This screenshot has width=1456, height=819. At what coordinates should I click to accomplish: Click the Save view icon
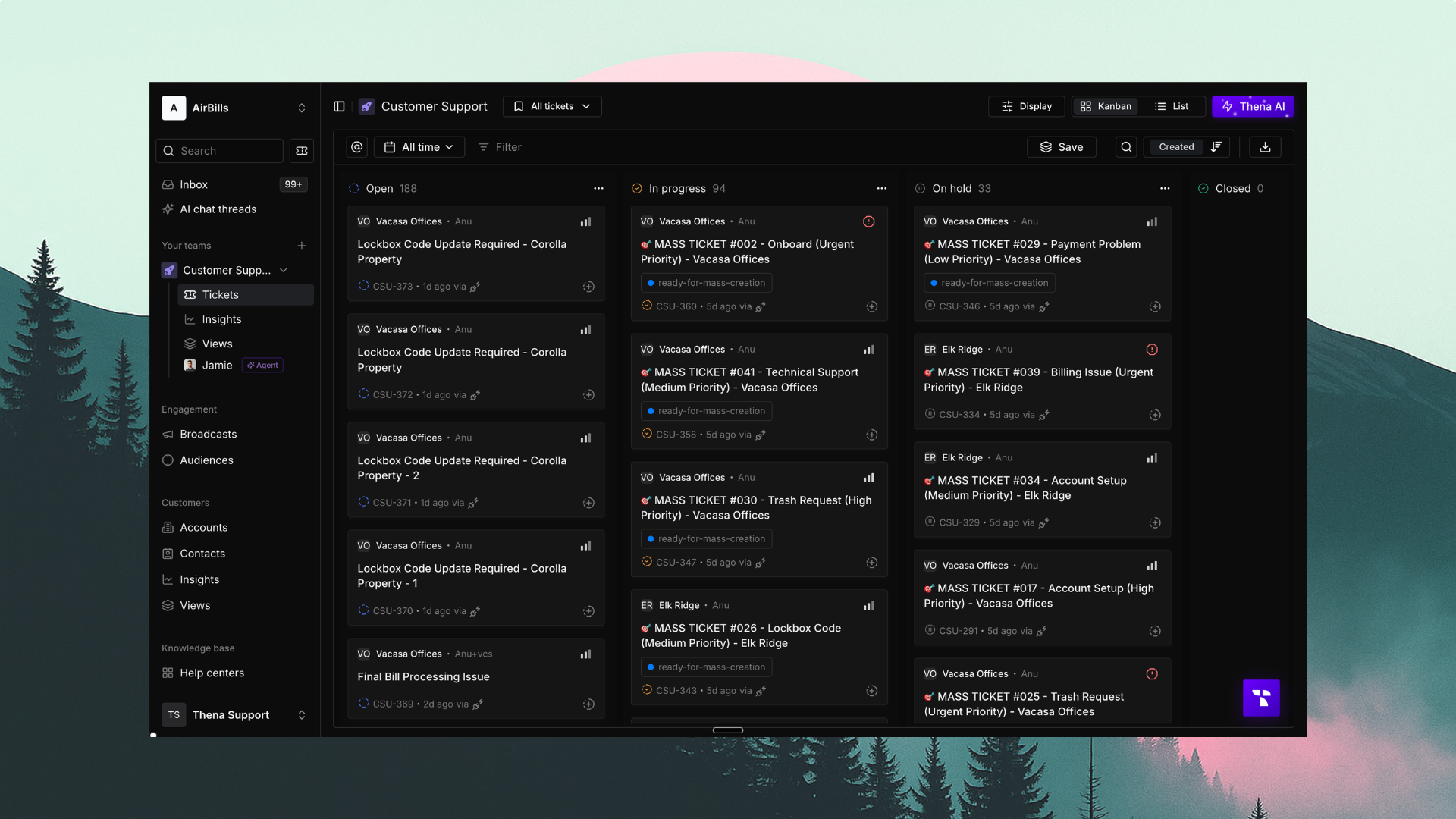tap(1061, 146)
